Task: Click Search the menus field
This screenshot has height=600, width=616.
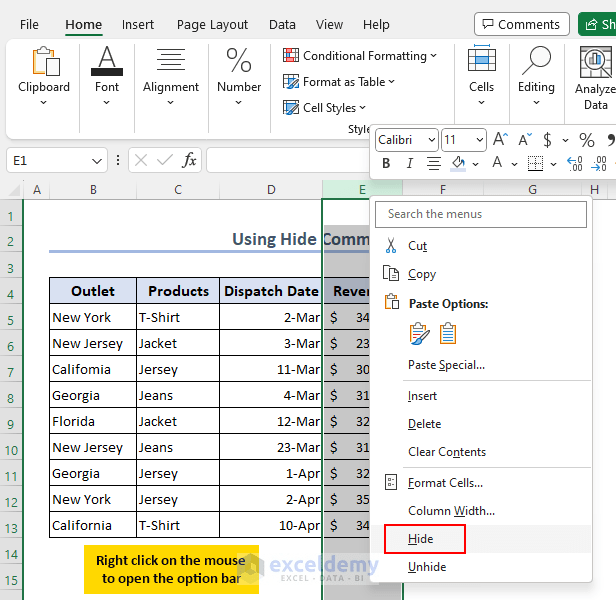Action: point(481,214)
